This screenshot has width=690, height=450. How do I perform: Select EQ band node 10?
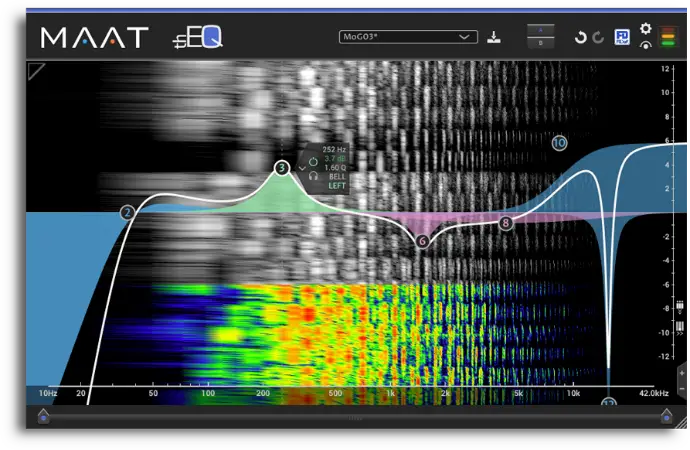(x=559, y=143)
